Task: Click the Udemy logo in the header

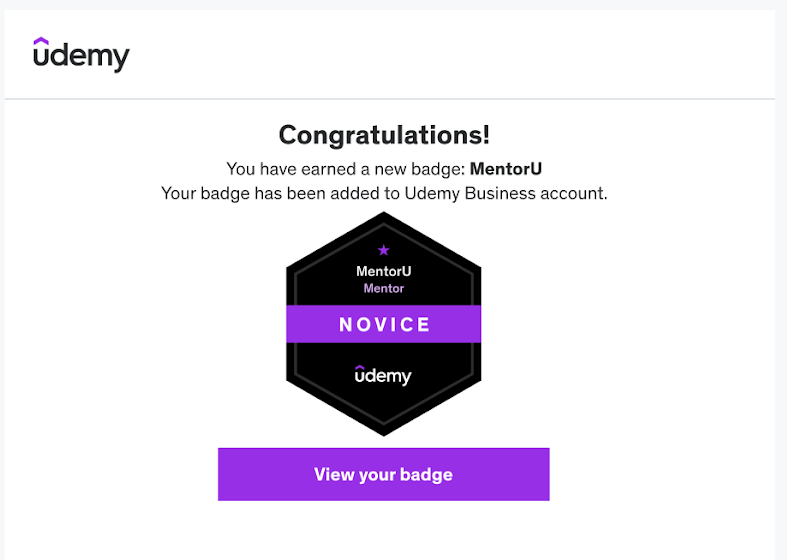Action: pyautogui.click(x=81, y=56)
